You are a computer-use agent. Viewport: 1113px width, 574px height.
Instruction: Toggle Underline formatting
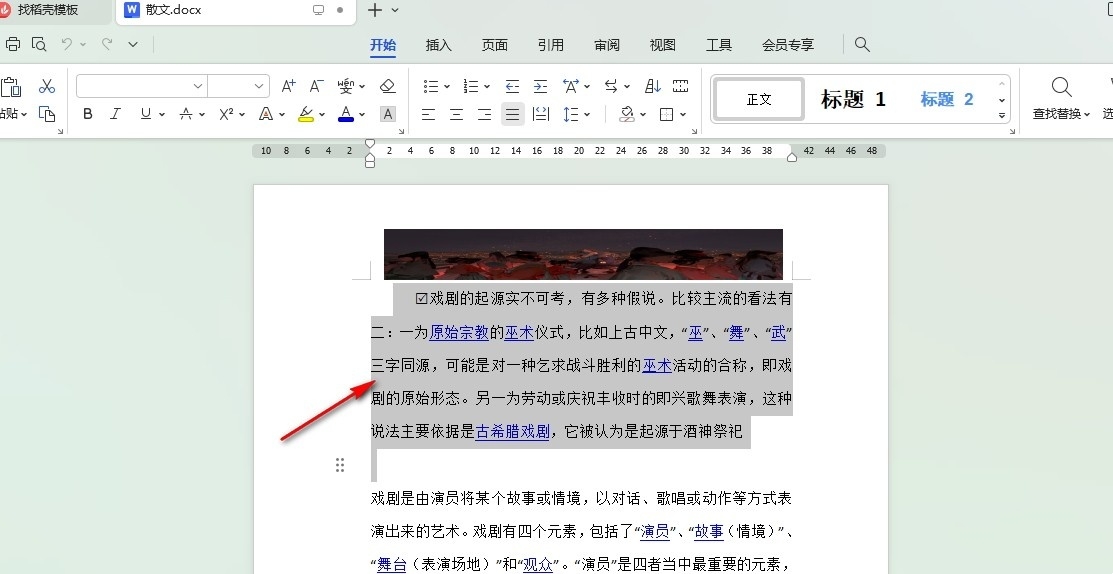click(146, 114)
